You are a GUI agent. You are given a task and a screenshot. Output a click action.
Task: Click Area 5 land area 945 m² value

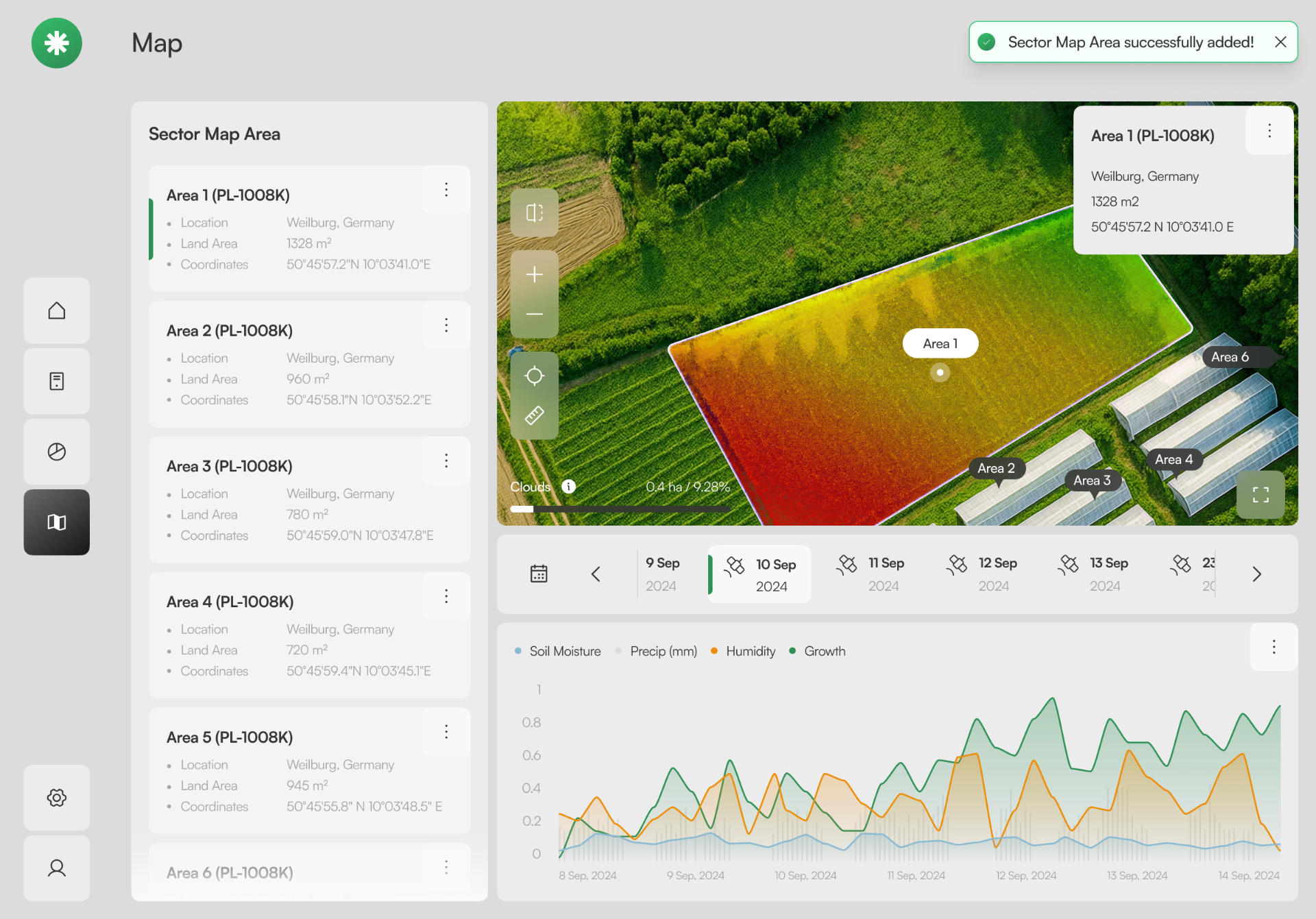(308, 785)
